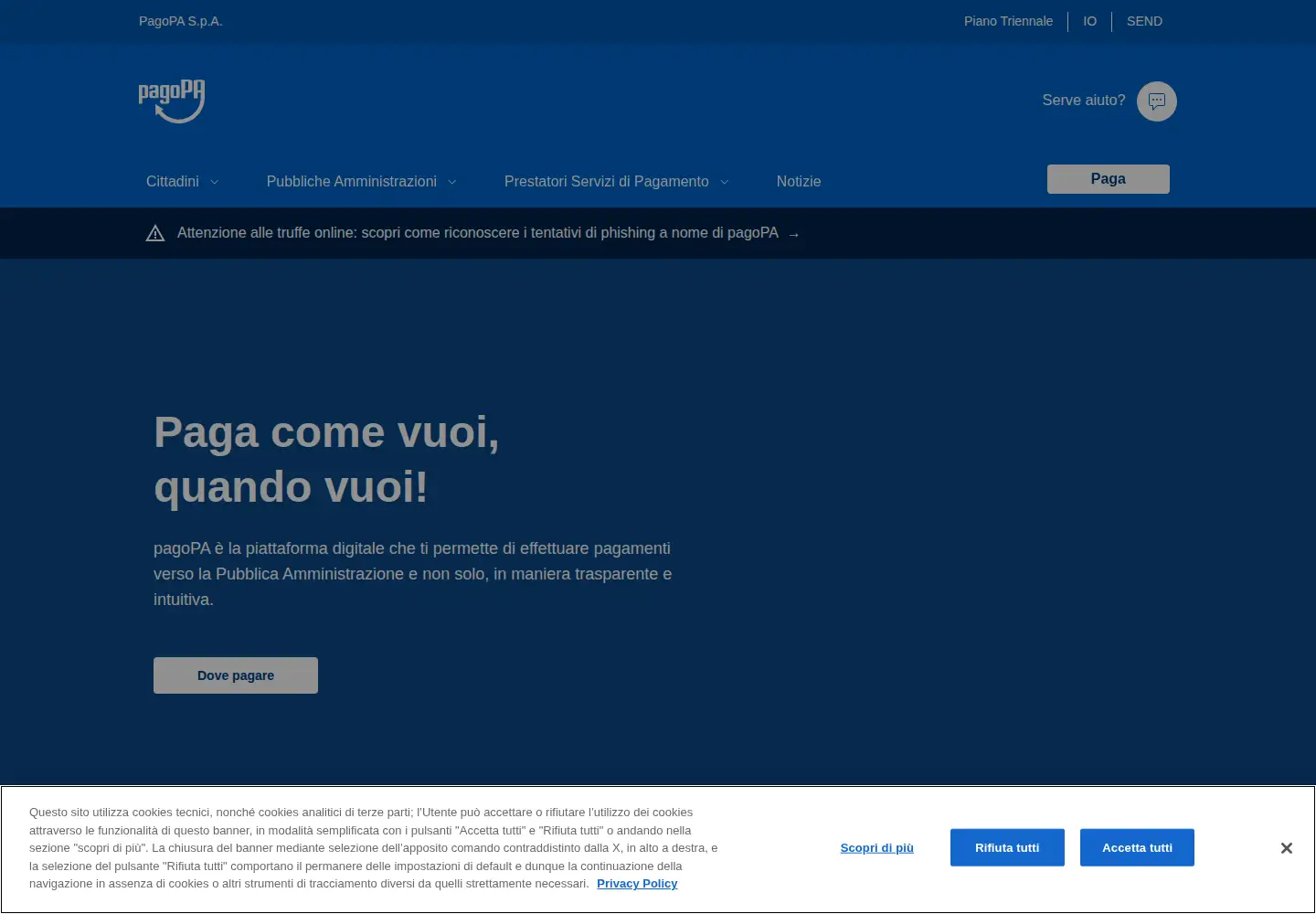Screen dimensions: 1316x914
Task: Expand the Pubbliche Amministrazioni menu
Action: point(361,182)
